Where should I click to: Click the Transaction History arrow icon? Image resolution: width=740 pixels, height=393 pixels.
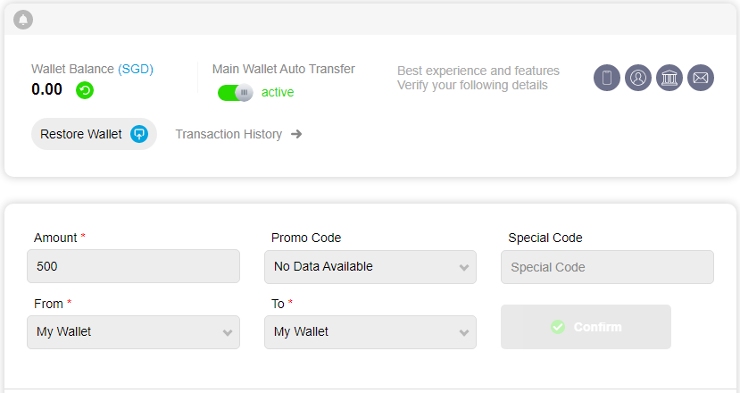[296, 134]
